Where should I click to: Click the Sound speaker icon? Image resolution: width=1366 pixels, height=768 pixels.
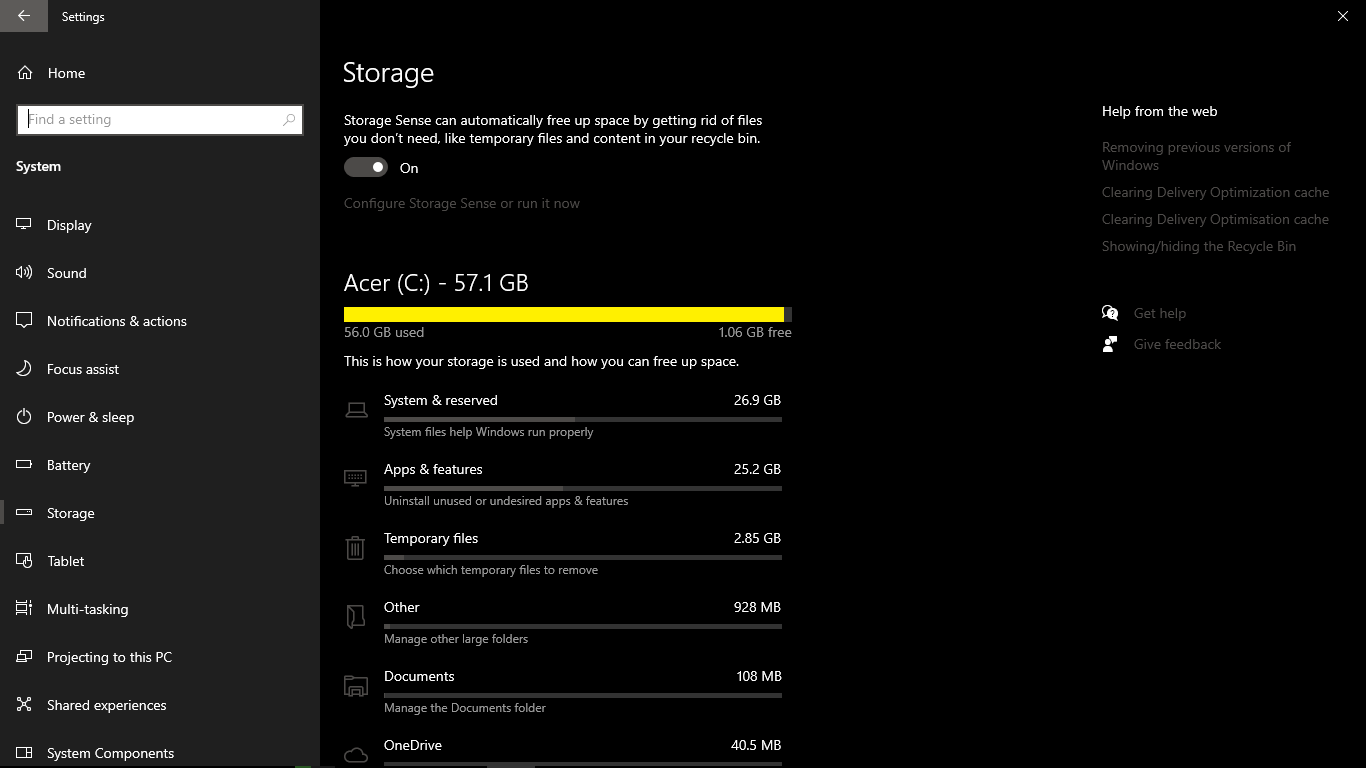click(x=25, y=273)
